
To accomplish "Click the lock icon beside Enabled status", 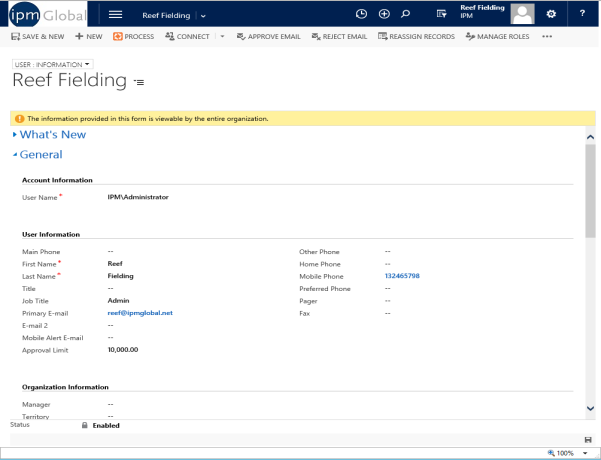I will tap(85, 425).
